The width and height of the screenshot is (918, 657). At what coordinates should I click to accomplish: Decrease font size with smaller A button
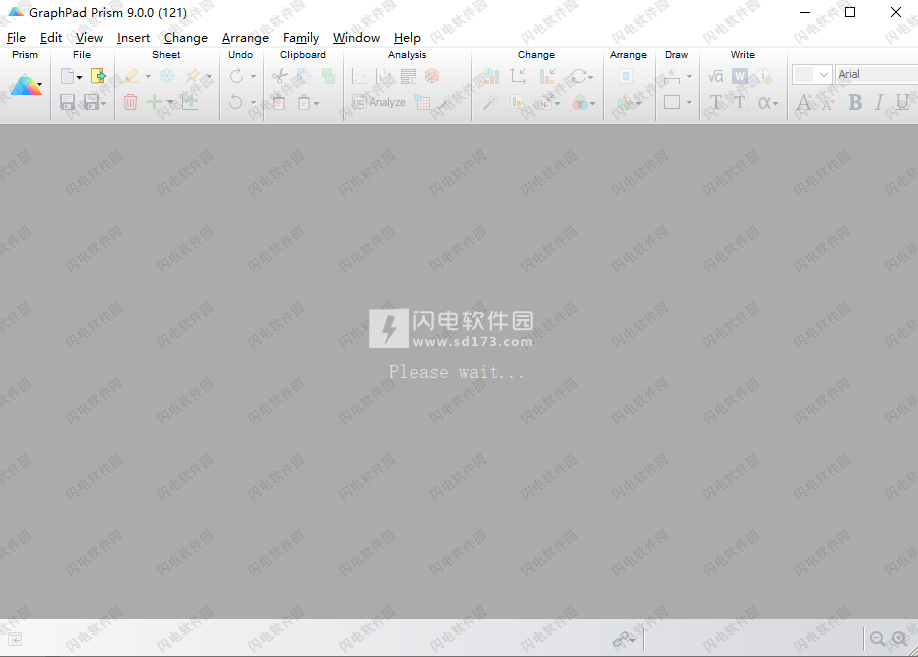[x=827, y=104]
